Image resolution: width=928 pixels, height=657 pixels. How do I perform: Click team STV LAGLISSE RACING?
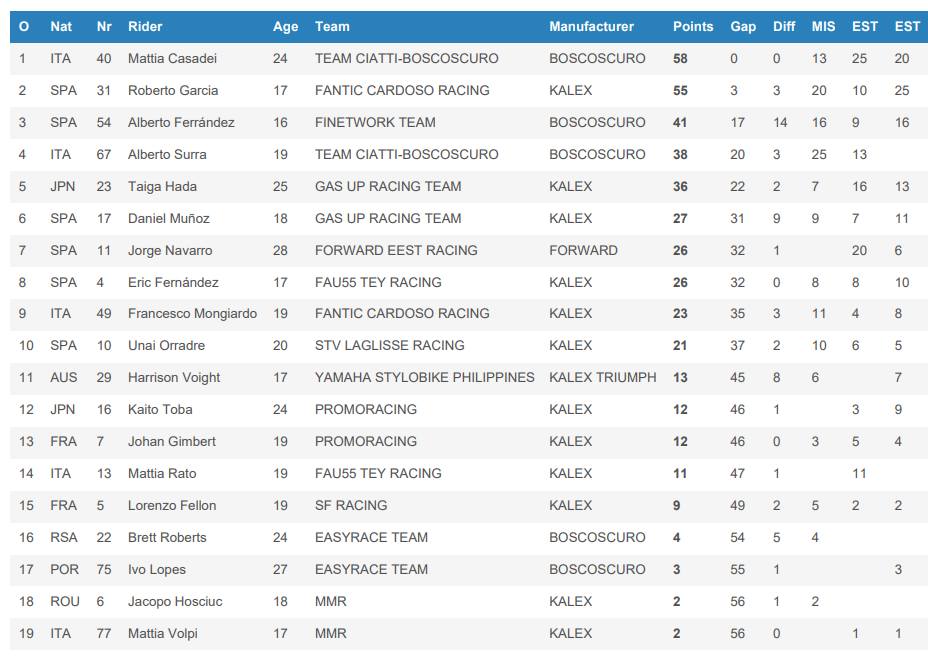(x=389, y=346)
